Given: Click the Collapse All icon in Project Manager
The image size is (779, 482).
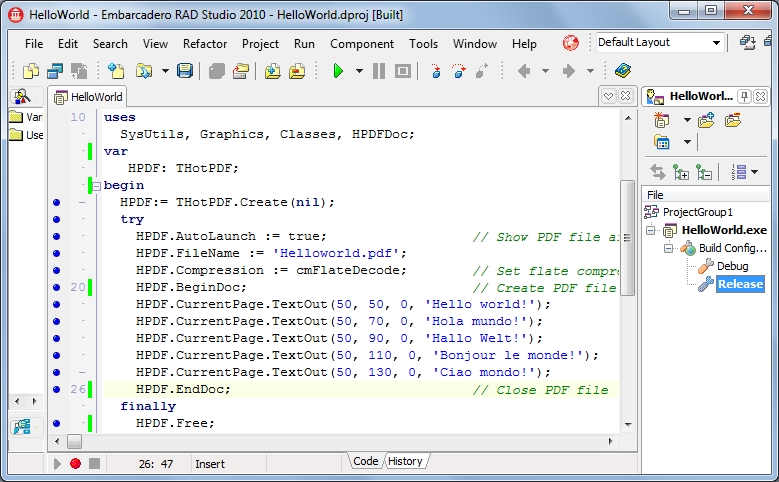Looking at the screenshot, I should coord(704,172).
